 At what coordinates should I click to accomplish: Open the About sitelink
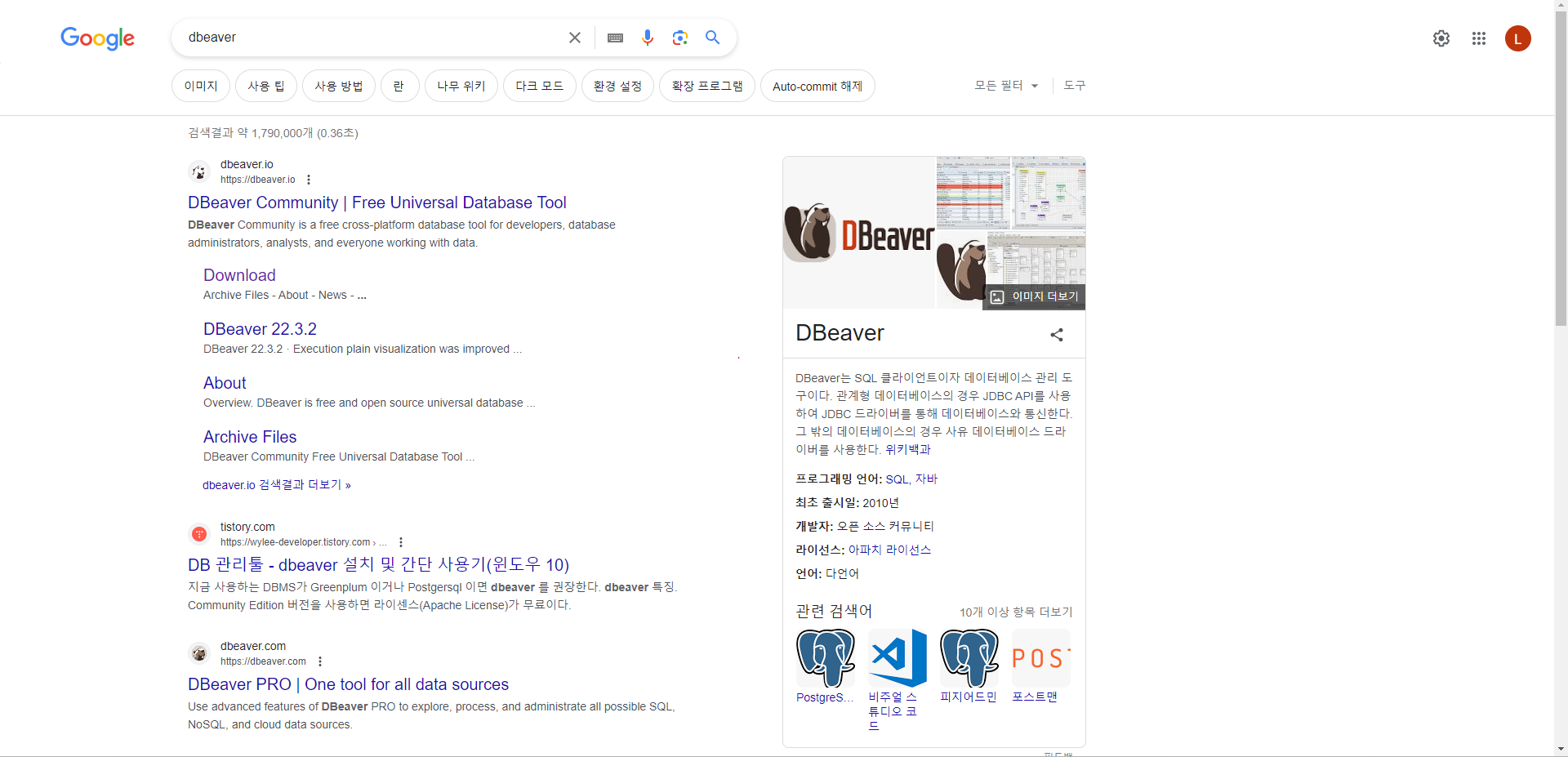[225, 383]
